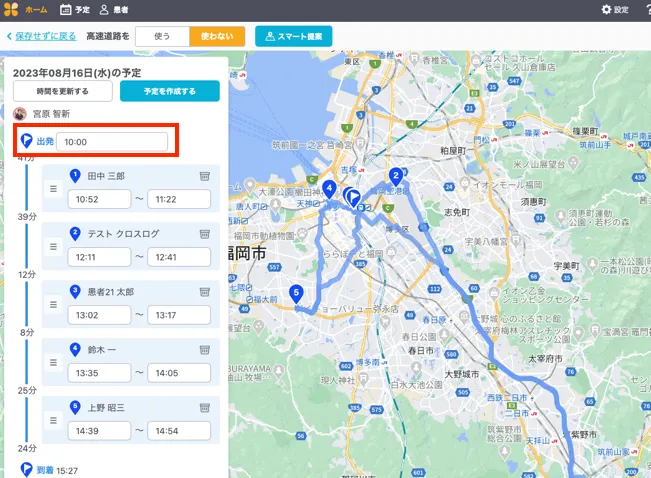651x478 pixels.
Task: Grab drag handle of 上野 昭三
Action: tap(54, 420)
